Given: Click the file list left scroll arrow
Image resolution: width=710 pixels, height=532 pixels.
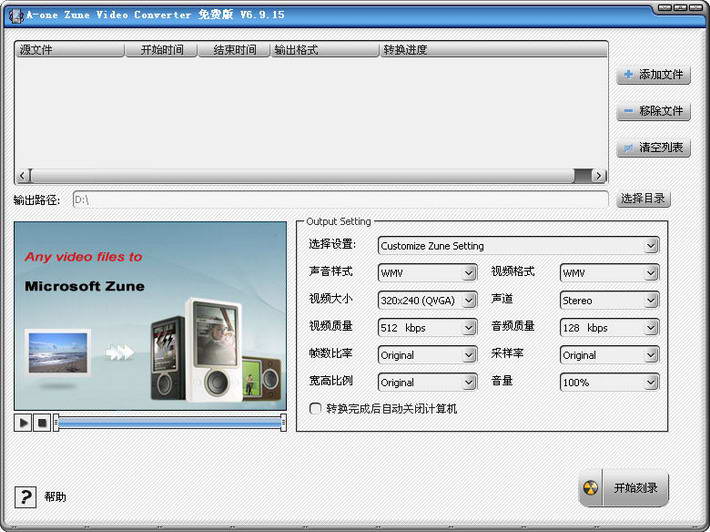Looking at the screenshot, I should tap(22, 176).
